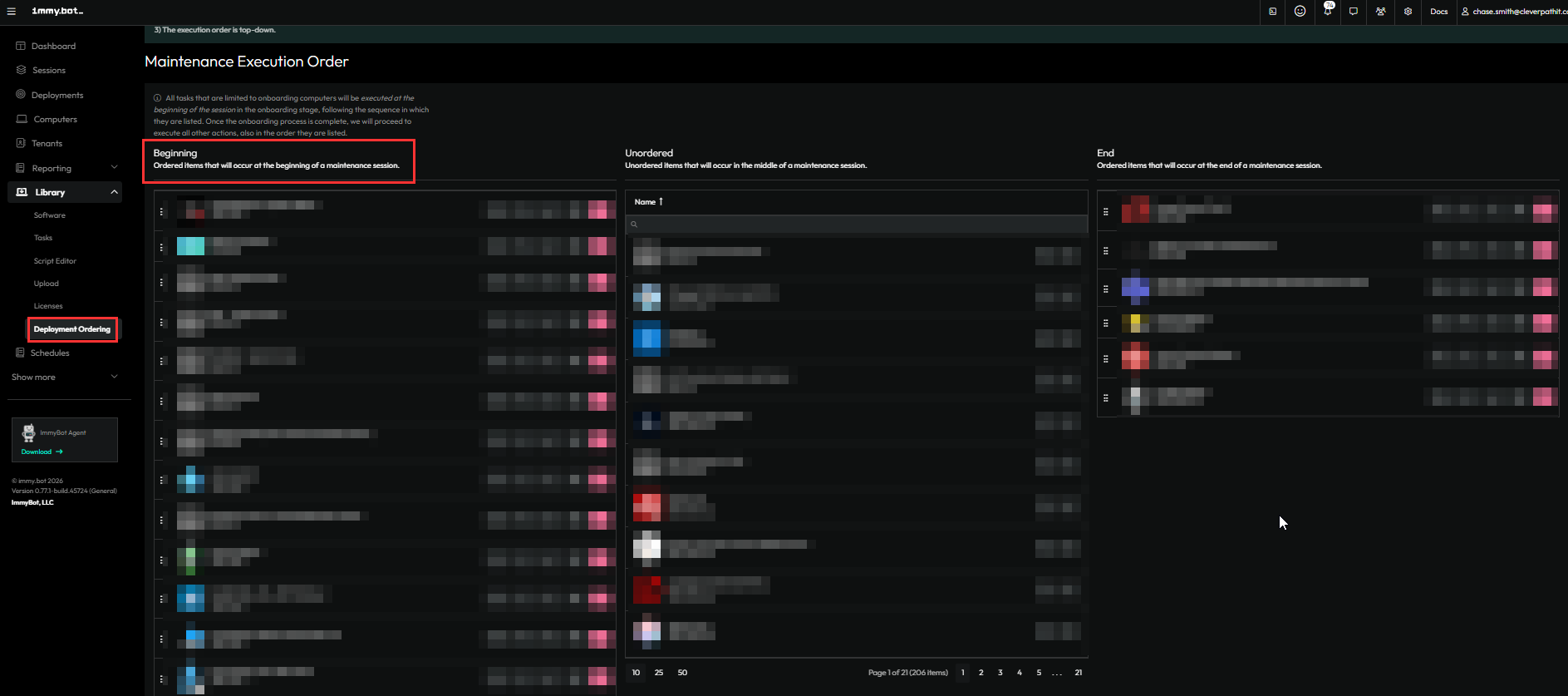Click the Dashboard icon in the sidebar
The height and width of the screenshot is (696, 1568).
coord(21,46)
